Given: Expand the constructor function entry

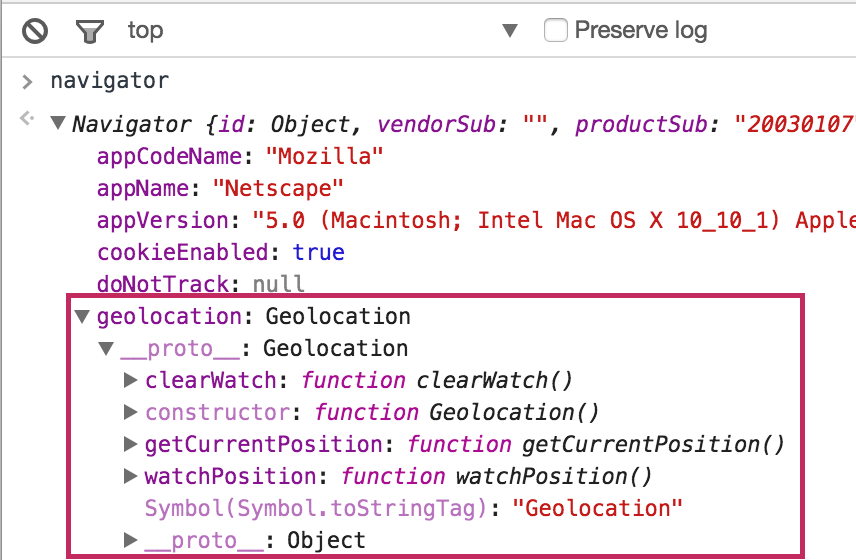Looking at the screenshot, I should point(130,413).
